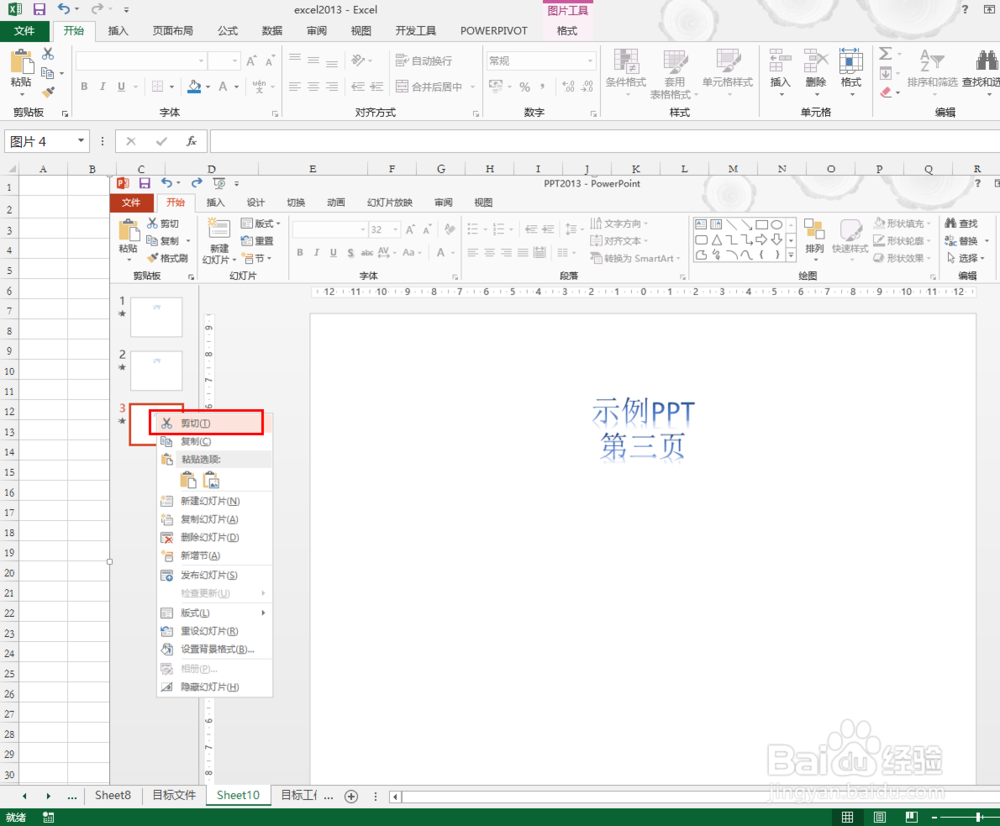Increase font size with the larger A icon
1000x826 pixels.
pyautogui.click(x=251, y=61)
